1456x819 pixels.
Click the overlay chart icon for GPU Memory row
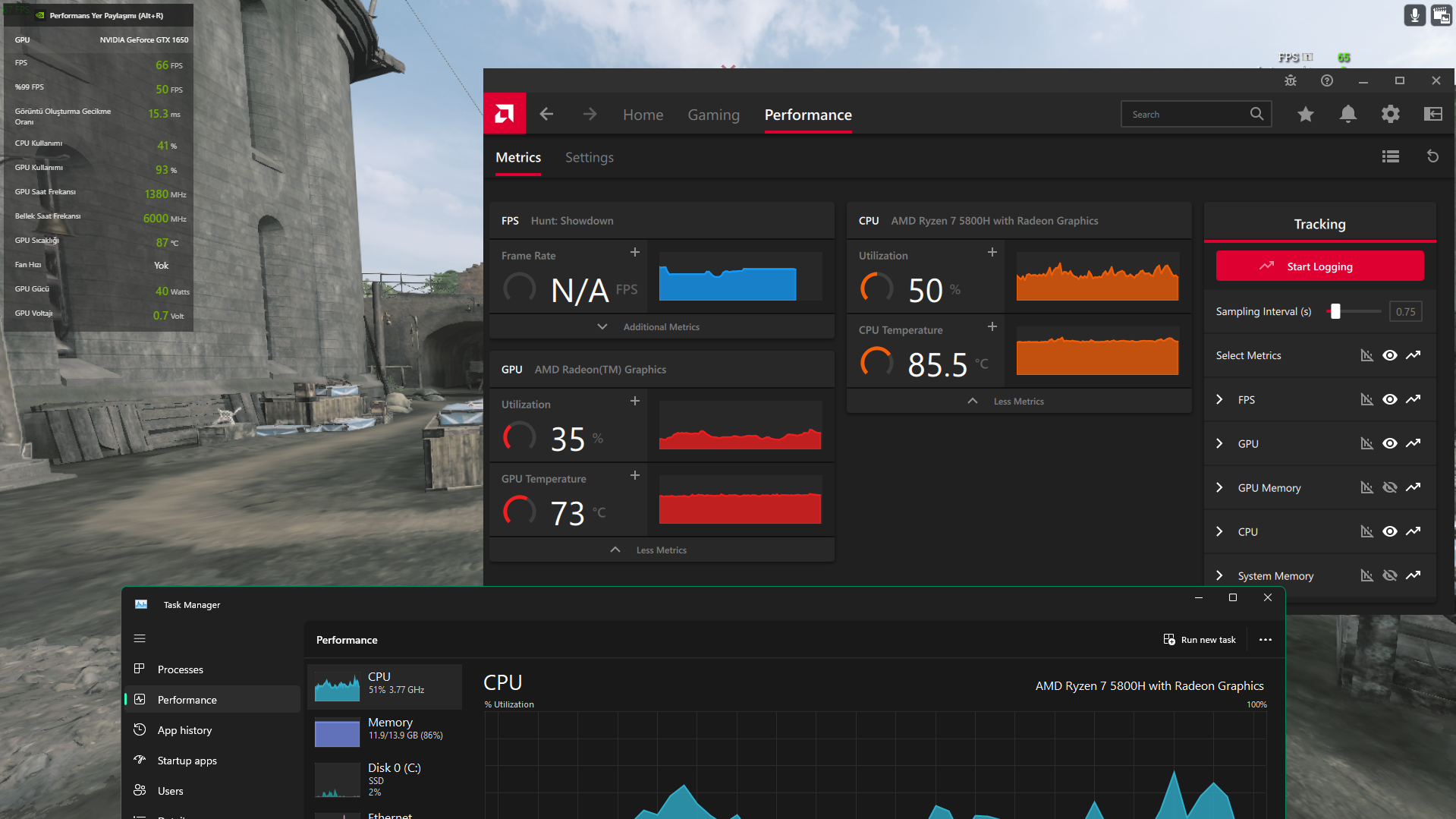1367,487
